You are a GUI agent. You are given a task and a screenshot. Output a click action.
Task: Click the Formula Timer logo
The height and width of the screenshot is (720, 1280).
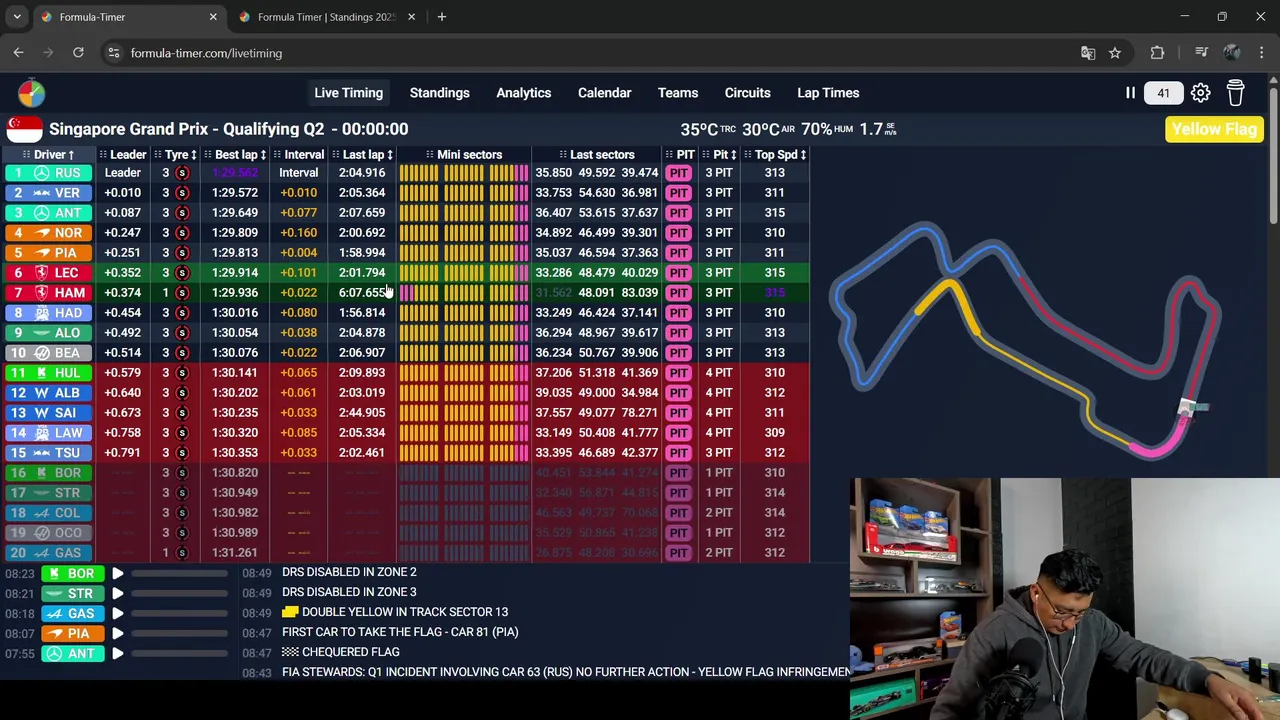tap(31, 93)
